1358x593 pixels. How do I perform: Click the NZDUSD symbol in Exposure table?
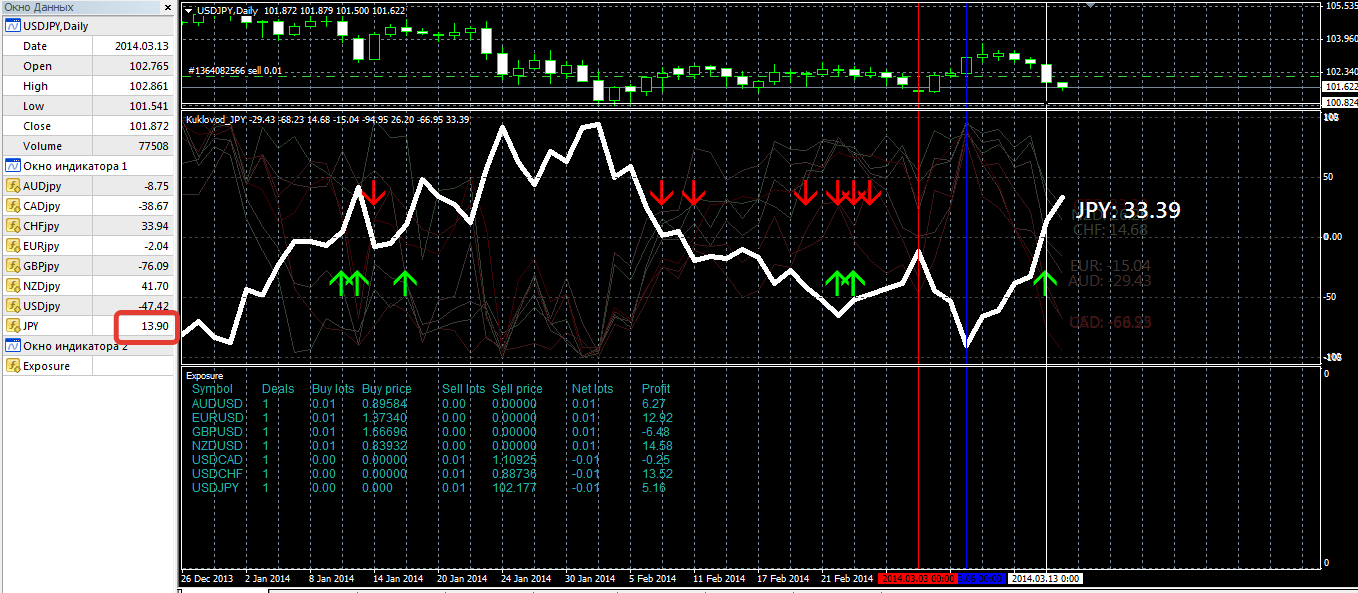(217, 445)
